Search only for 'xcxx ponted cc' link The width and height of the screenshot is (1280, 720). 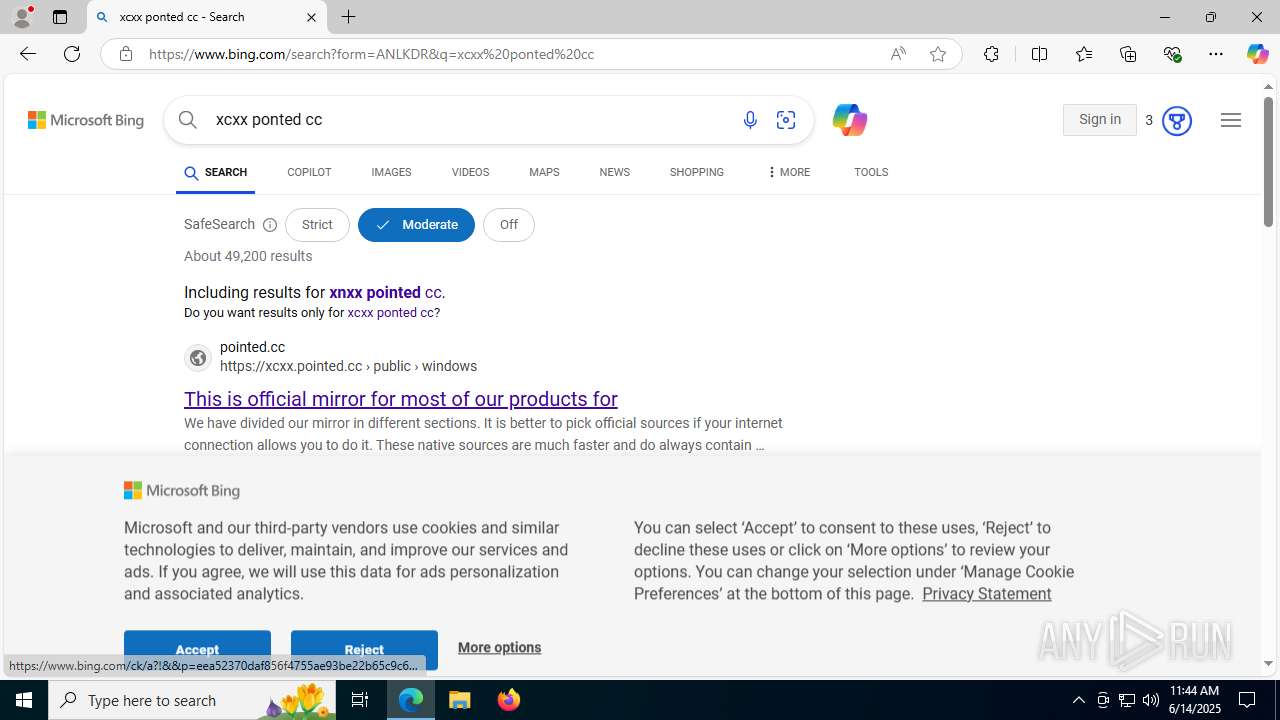(391, 313)
